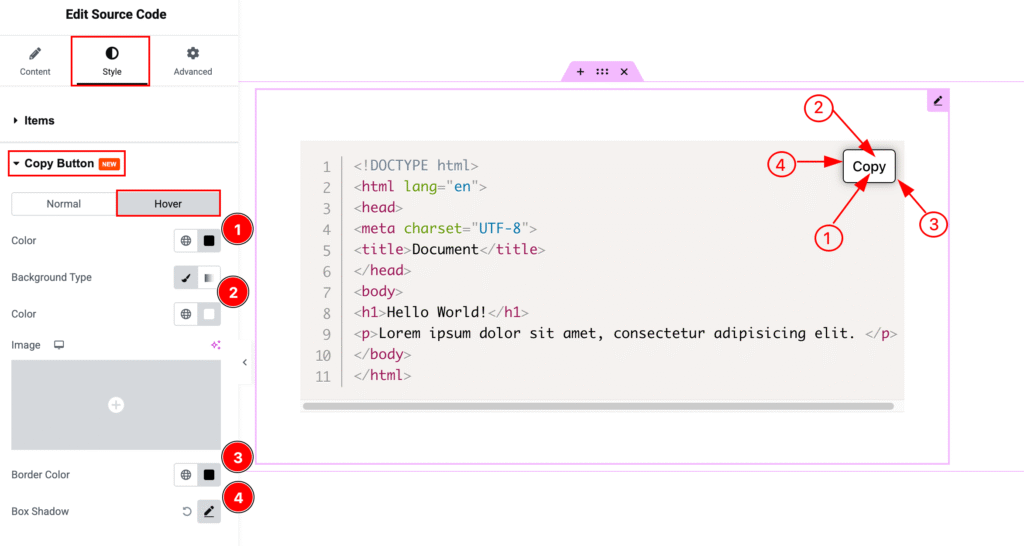Click the html lang="en" code line
This screenshot has width=1024, height=546.
tap(420, 187)
